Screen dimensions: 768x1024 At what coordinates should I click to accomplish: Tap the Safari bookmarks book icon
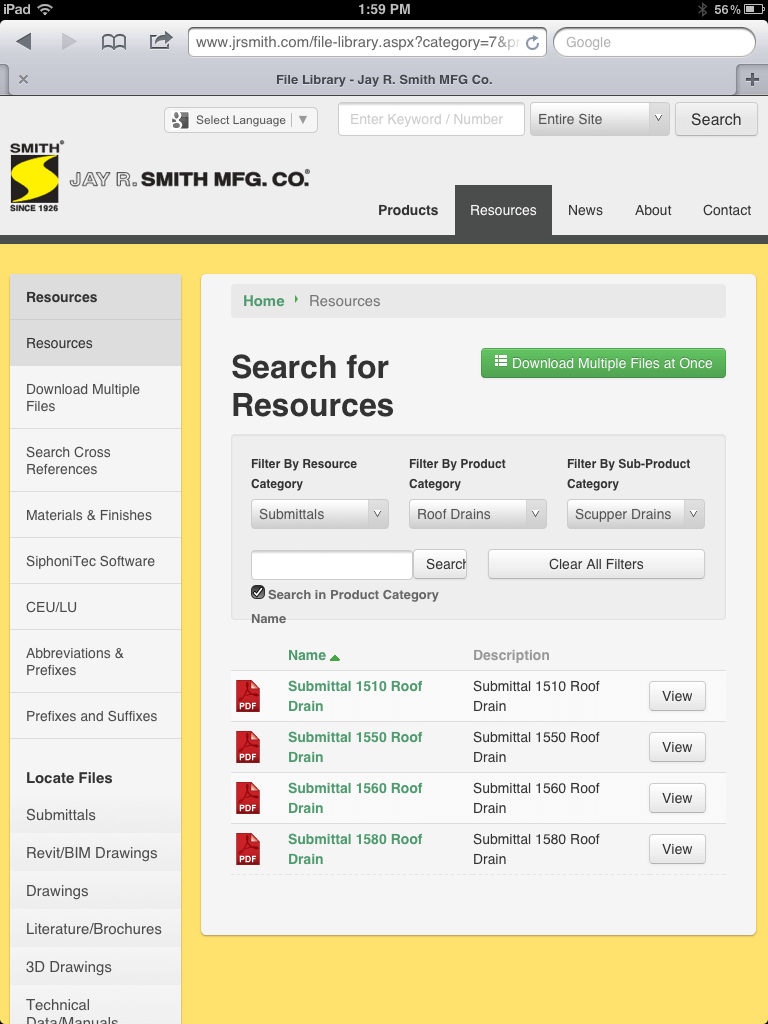tap(114, 42)
